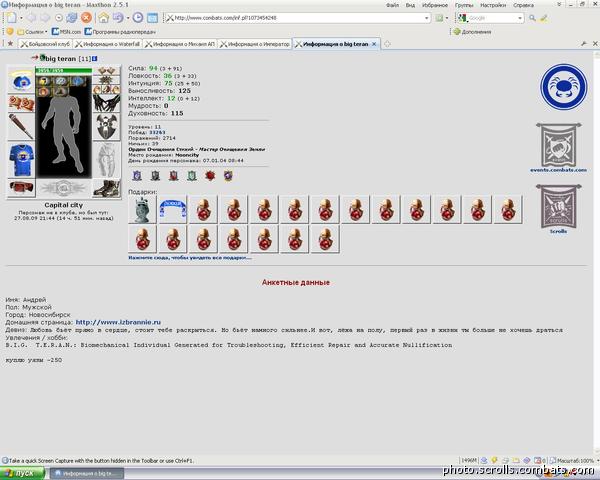Image resolution: width=600 pixels, height=480 pixels.
Task: Click the black gloves item slot
Action: pyautogui.click(x=106, y=103)
